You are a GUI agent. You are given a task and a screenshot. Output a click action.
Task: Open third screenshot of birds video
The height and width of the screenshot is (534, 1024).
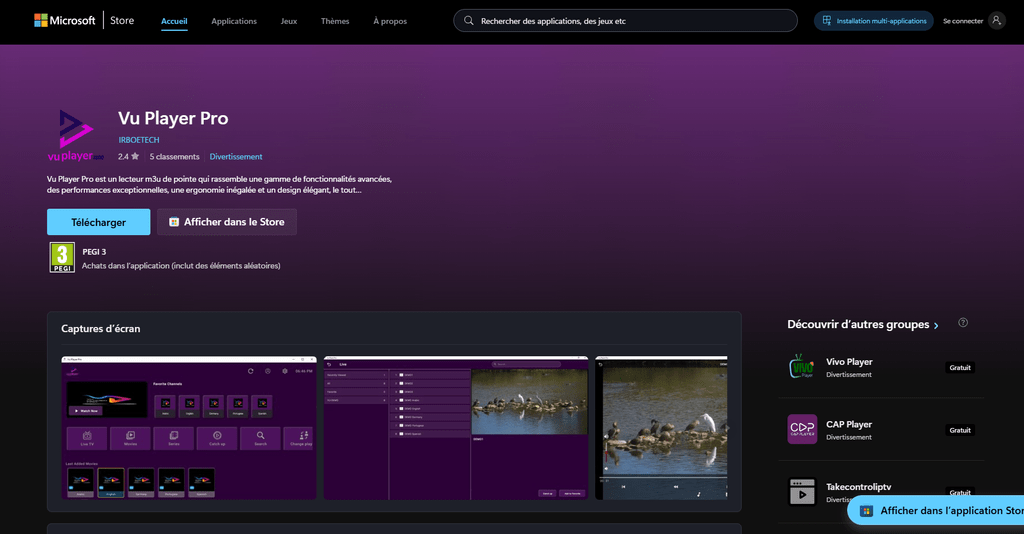[662, 428]
